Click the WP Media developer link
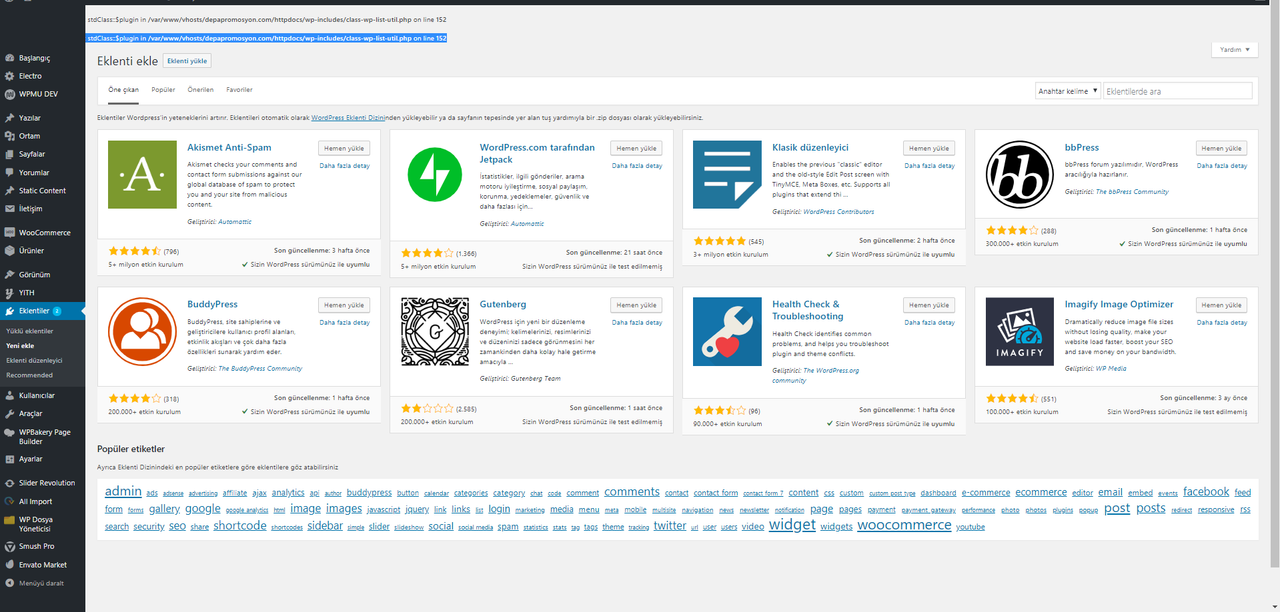The width and height of the screenshot is (1280, 612). click(1111, 369)
